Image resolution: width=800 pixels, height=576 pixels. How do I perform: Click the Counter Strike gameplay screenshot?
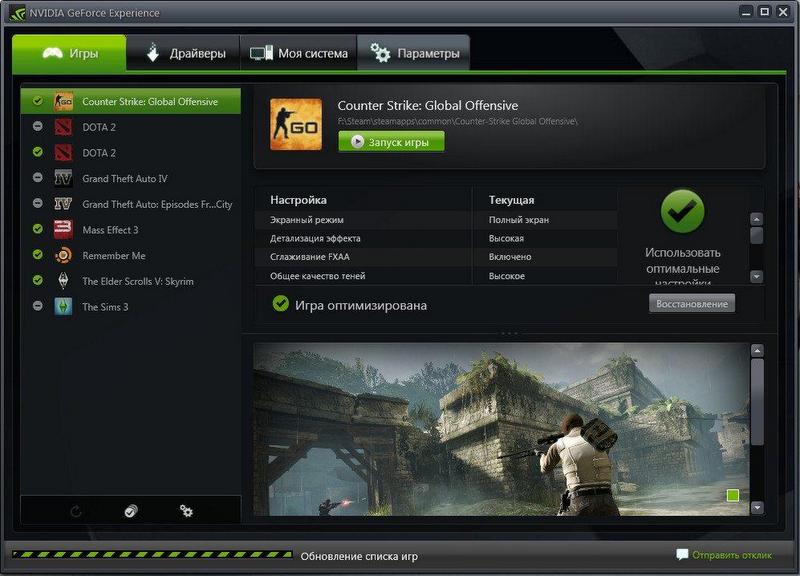tap(502, 429)
